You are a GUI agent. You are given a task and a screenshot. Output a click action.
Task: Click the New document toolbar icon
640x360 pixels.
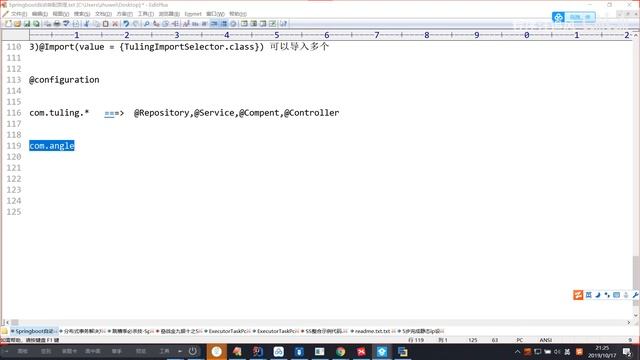tap(8, 24)
